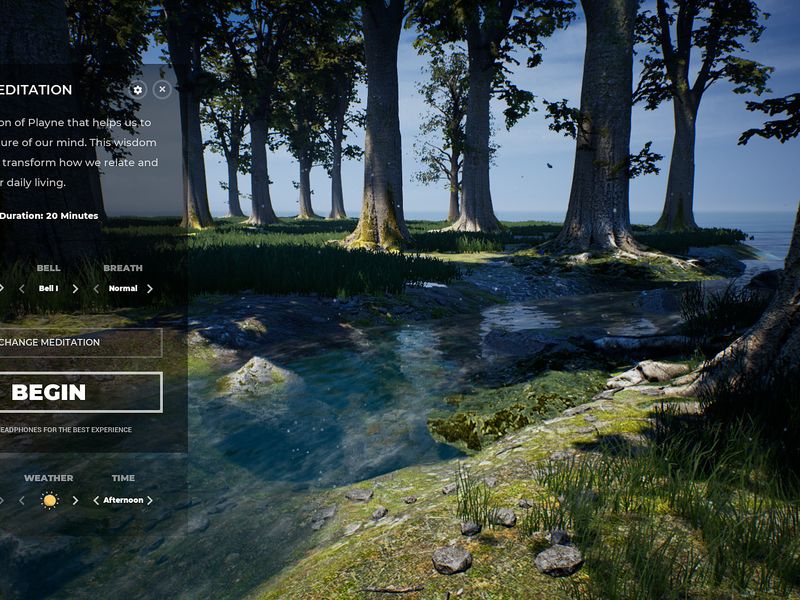Select next bell sound

pyautogui.click(x=75, y=289)
